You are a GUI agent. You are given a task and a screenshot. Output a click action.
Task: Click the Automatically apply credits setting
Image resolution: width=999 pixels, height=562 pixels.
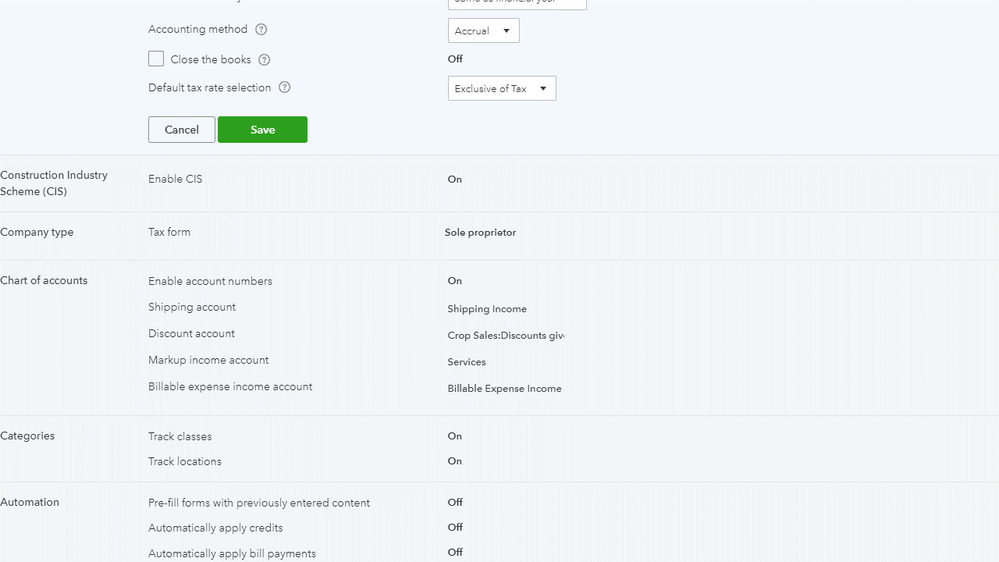click(x=215, y=528)
